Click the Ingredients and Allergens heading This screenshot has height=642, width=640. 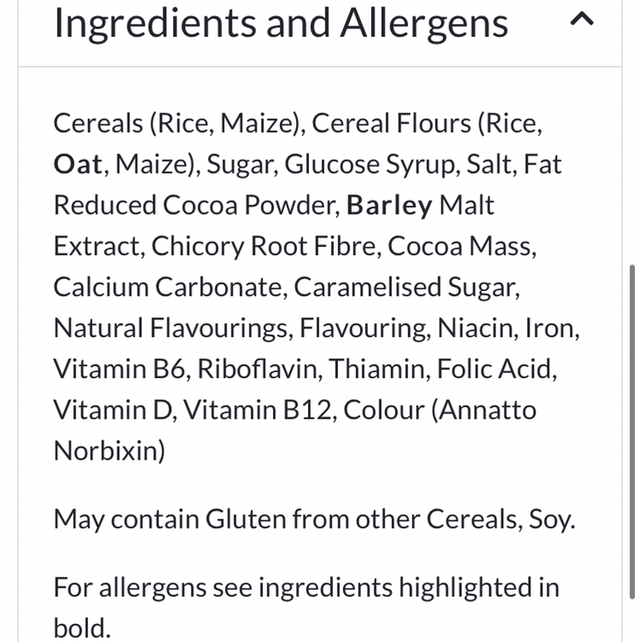(280, 22)
